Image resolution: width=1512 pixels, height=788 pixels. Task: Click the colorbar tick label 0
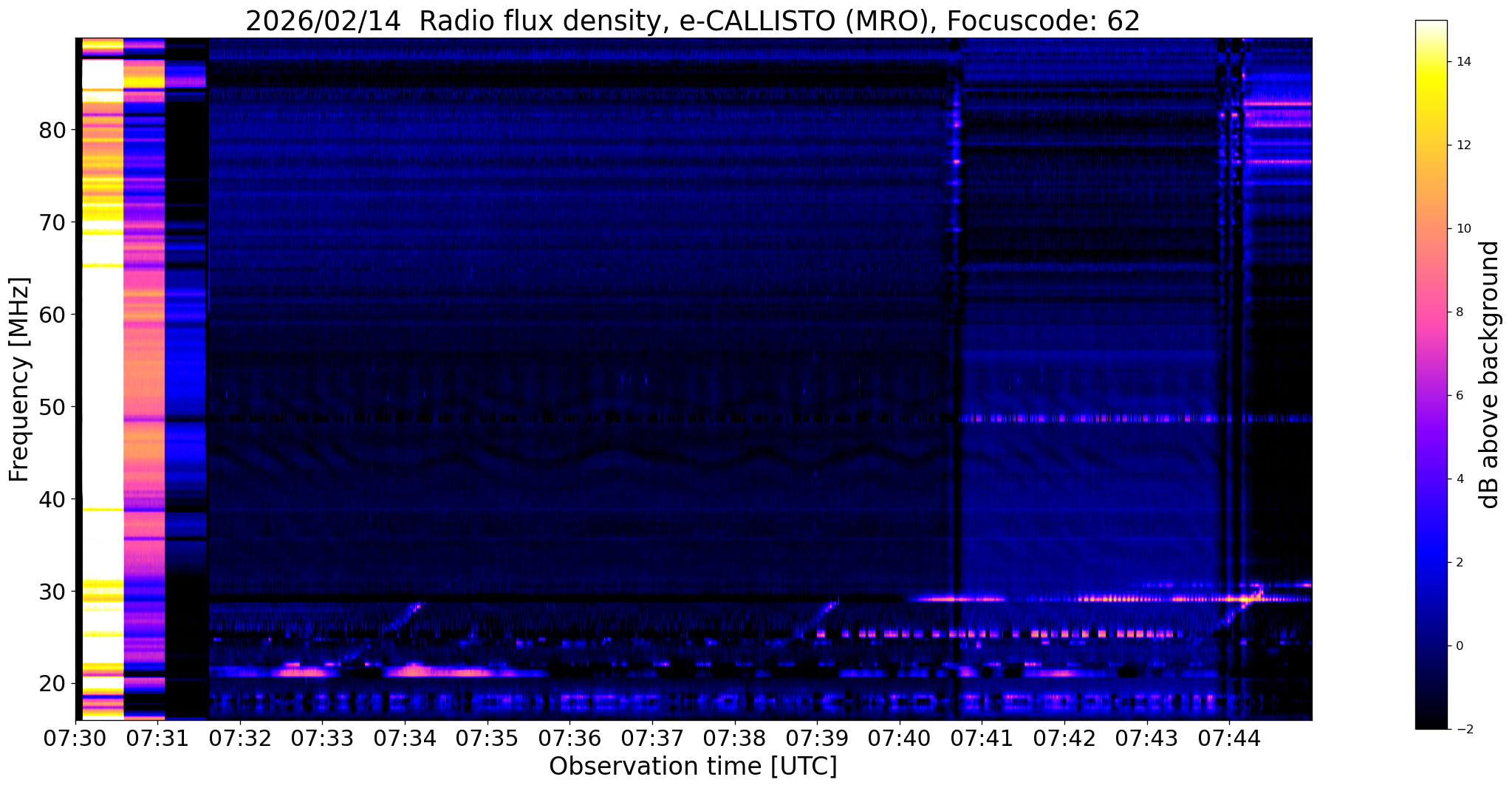click(1460, 646)
